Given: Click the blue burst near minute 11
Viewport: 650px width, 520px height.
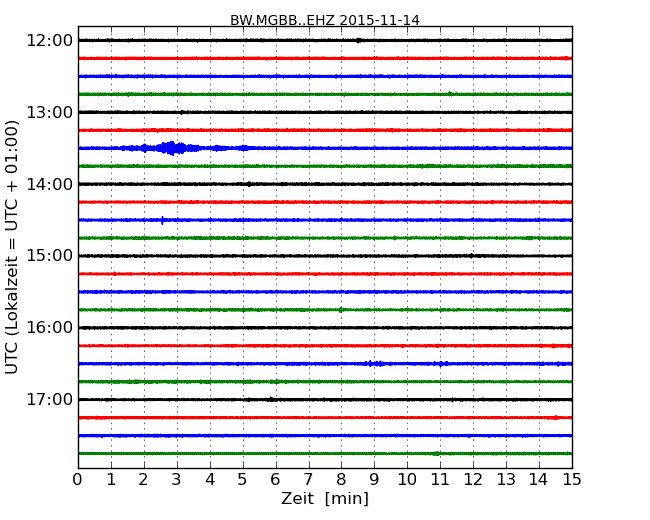Looking at the screenshot, I should click(441, 364).
